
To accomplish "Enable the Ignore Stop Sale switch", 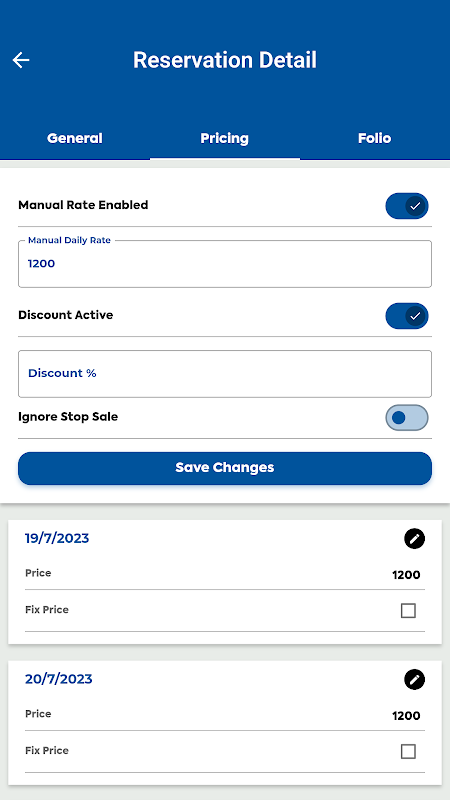I will click(407, 418).
